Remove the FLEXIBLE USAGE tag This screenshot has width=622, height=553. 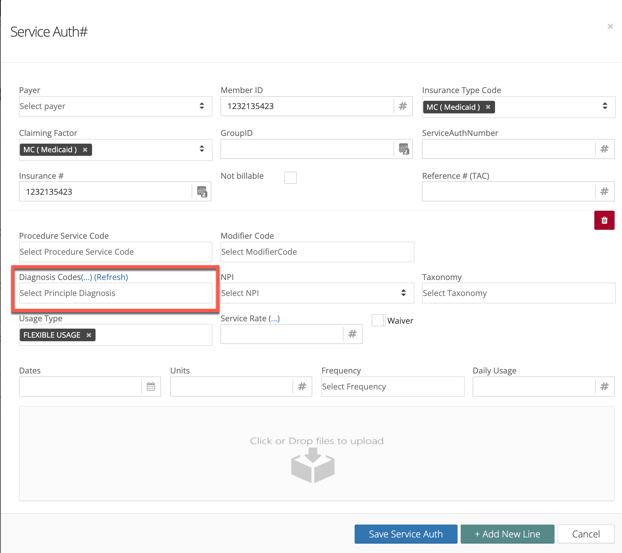point(89,335)
